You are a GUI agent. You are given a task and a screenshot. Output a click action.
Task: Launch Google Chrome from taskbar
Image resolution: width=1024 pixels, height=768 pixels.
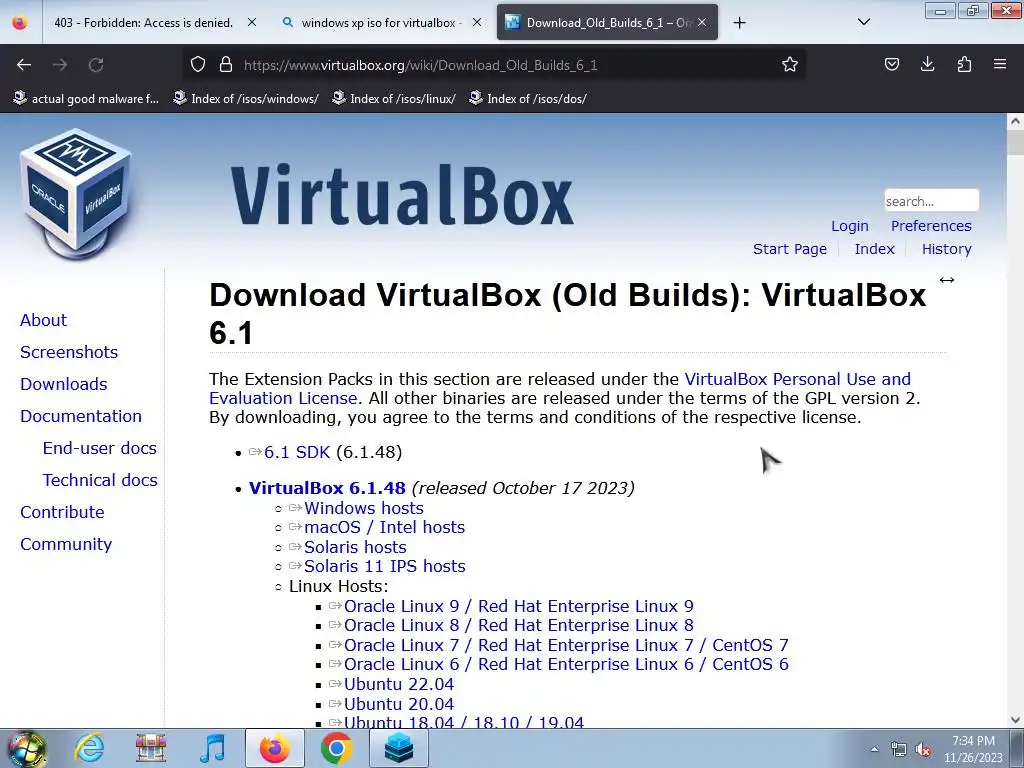tap(336, 748)
